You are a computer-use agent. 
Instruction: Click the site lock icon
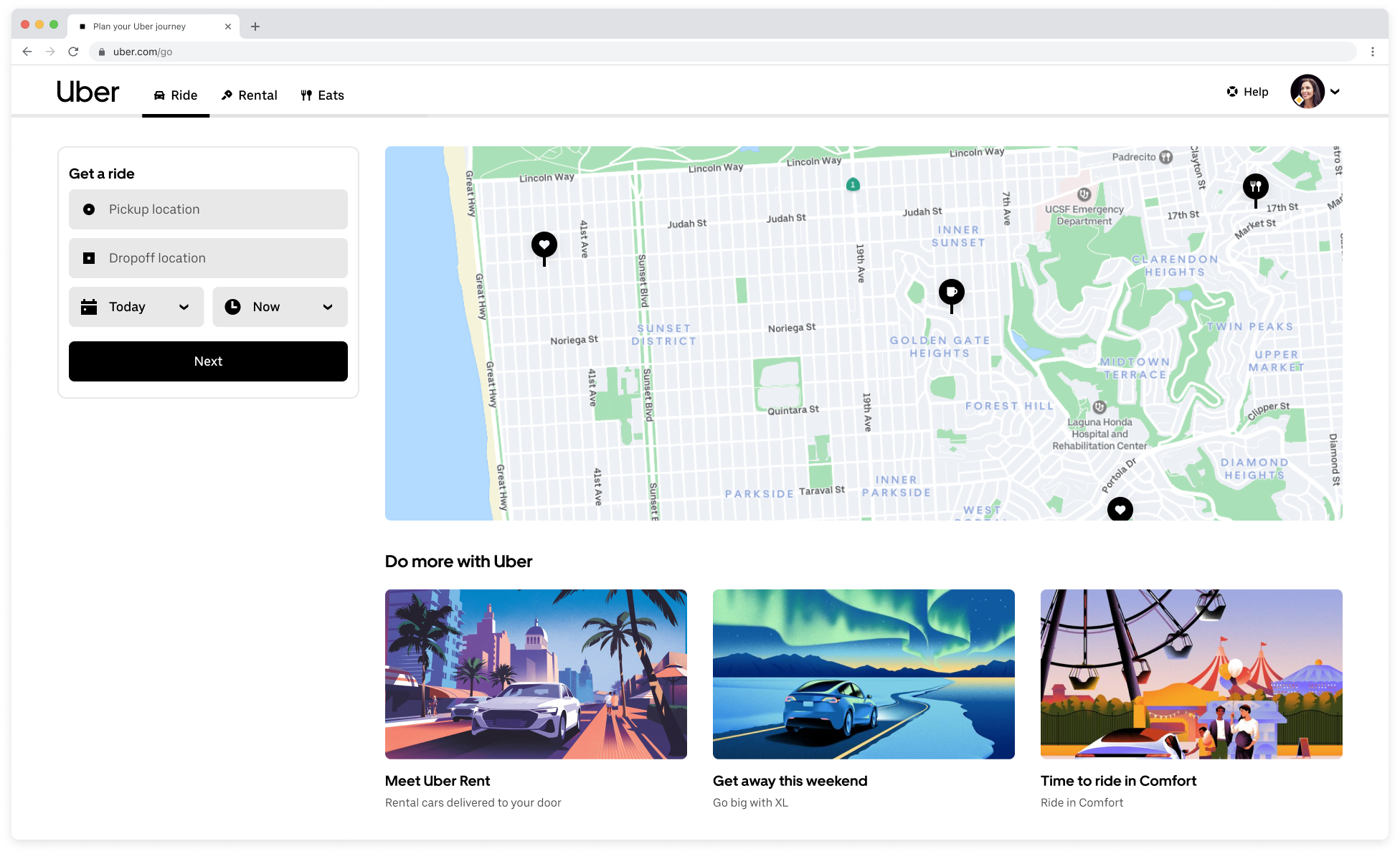tap(102, 52)
